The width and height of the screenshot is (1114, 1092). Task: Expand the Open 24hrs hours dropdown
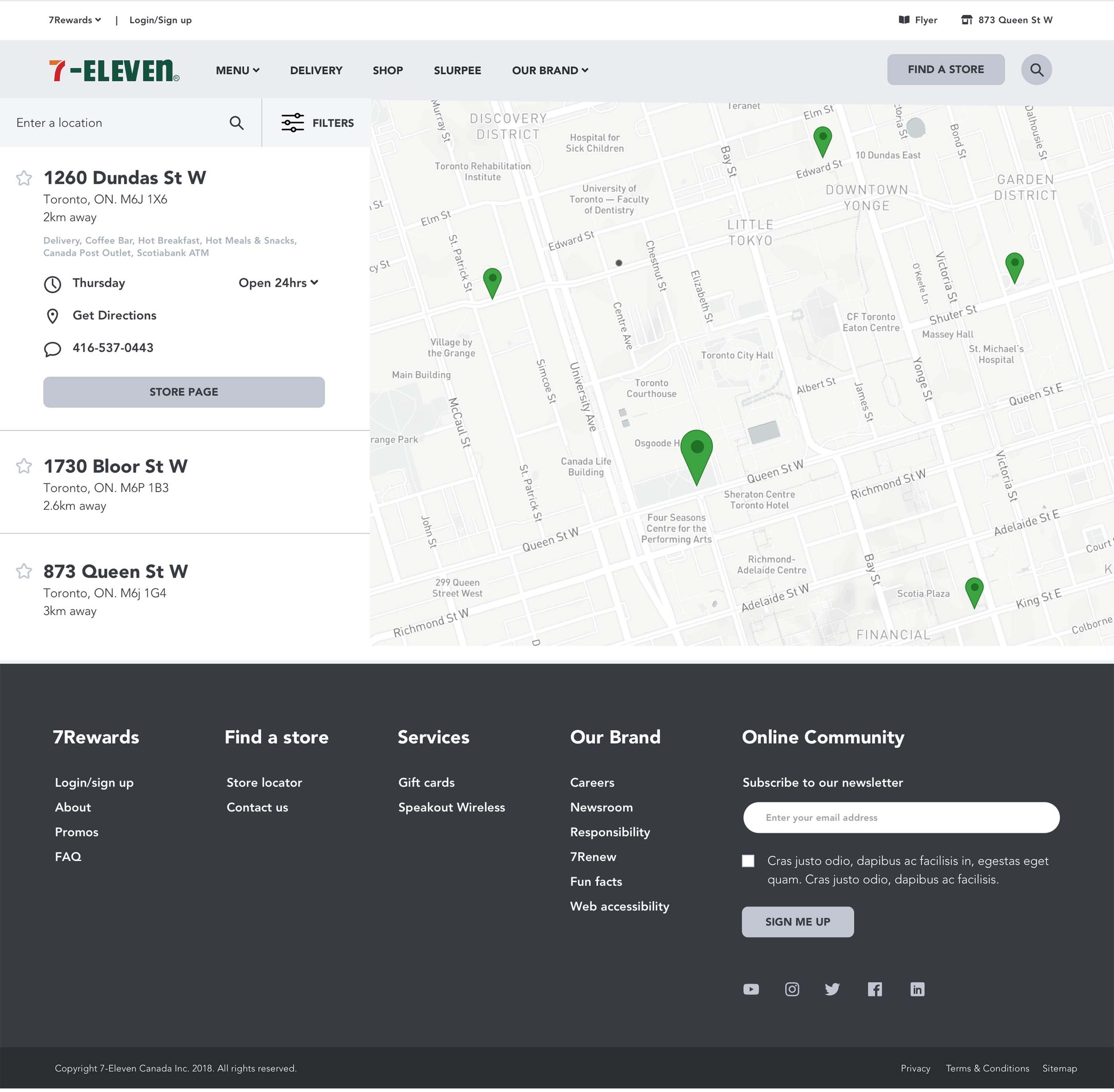tap(278, 283)
